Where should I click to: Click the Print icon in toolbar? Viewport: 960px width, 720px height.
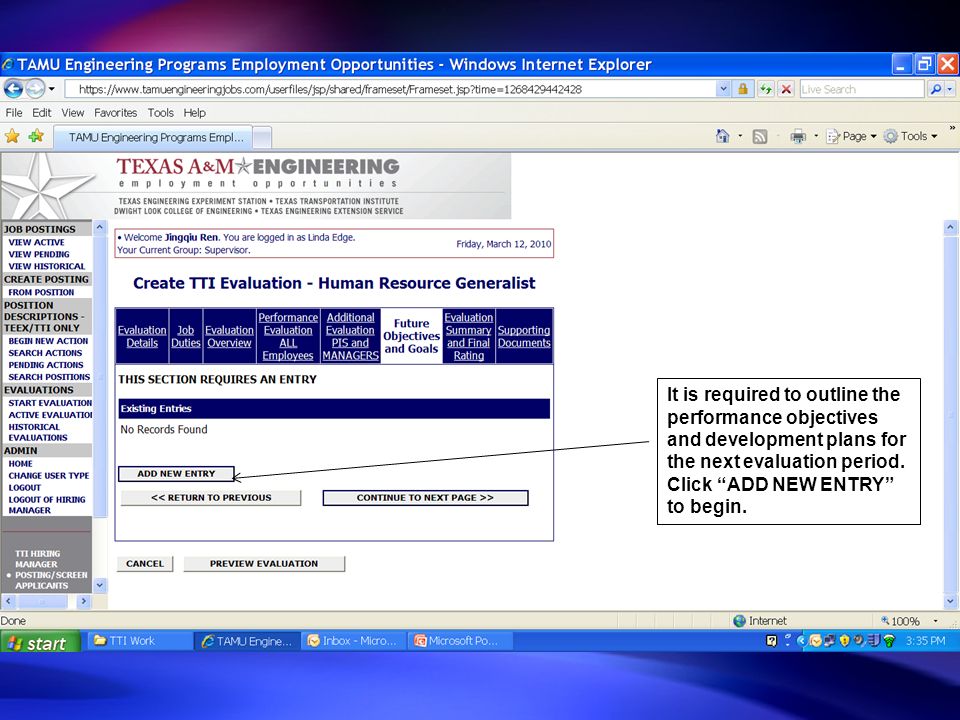798,137
